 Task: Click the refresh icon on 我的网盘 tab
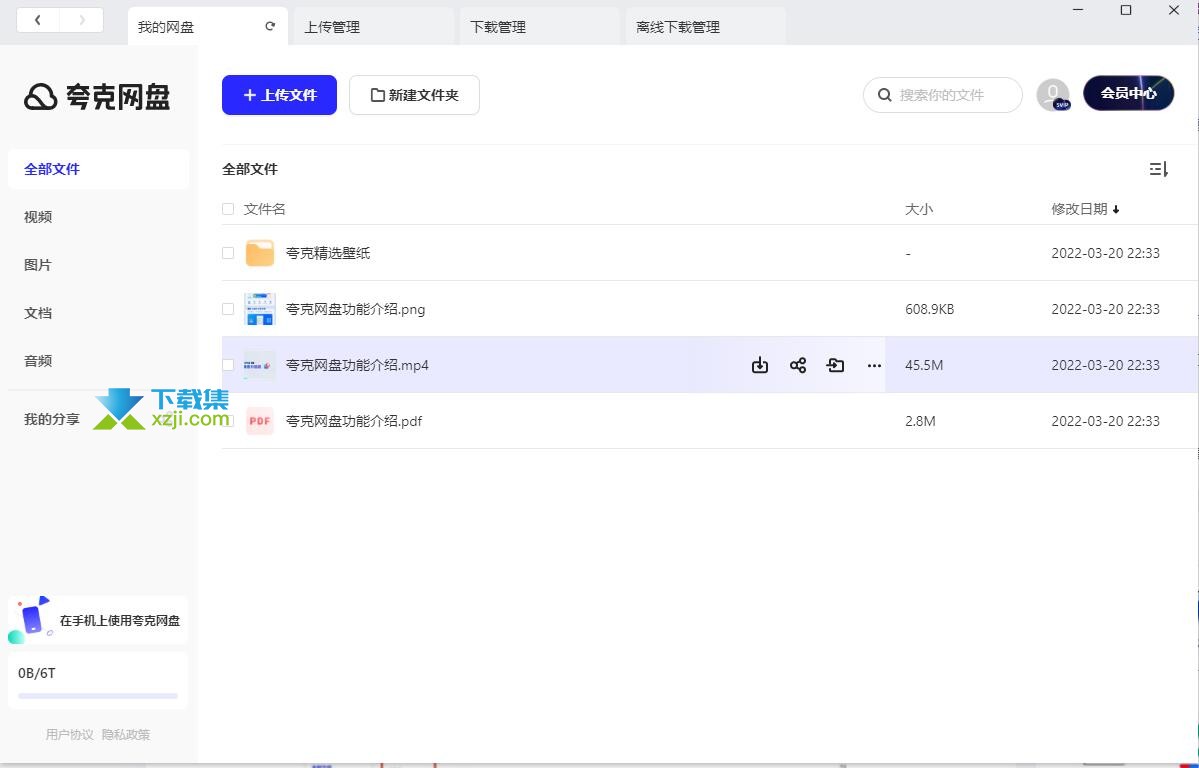(270, 26)
